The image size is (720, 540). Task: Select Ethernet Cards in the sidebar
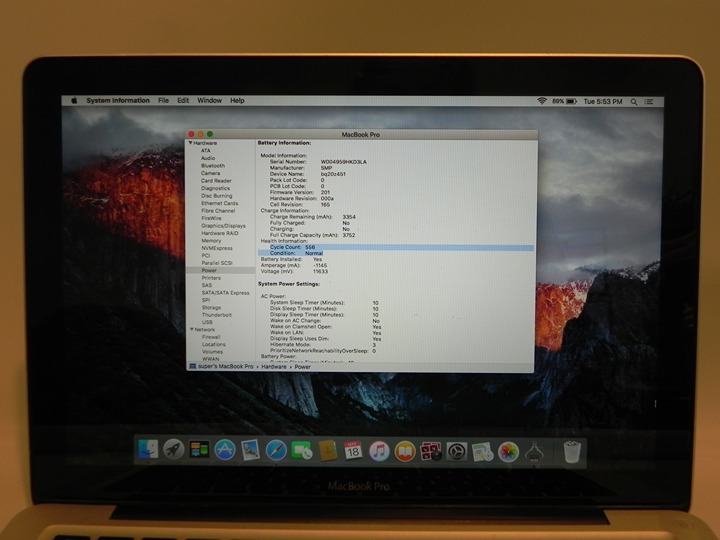point(219,203)
